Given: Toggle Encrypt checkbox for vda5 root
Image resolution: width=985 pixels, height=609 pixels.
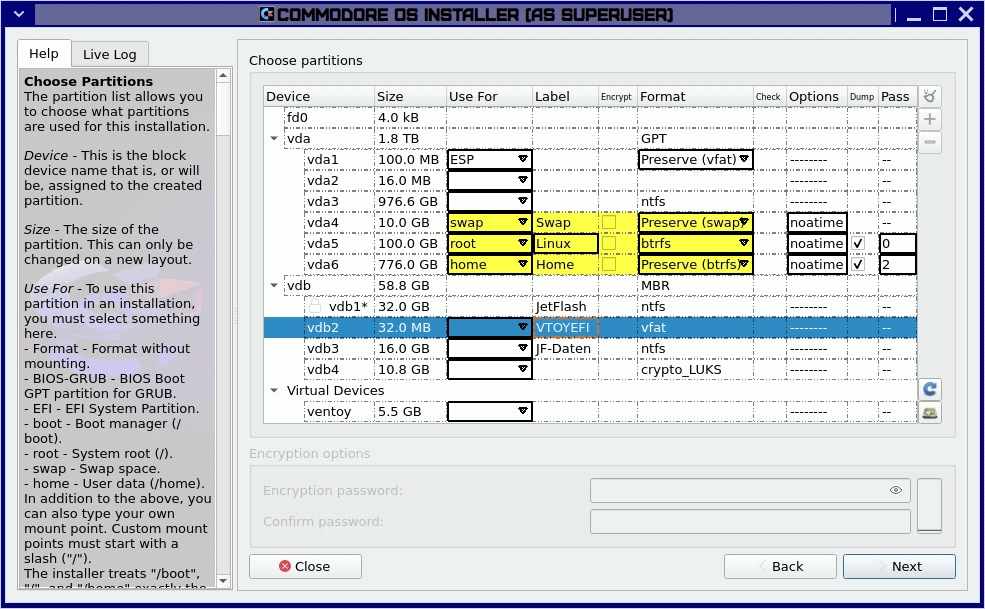Looking at the screenshot, I should point(609,243).
